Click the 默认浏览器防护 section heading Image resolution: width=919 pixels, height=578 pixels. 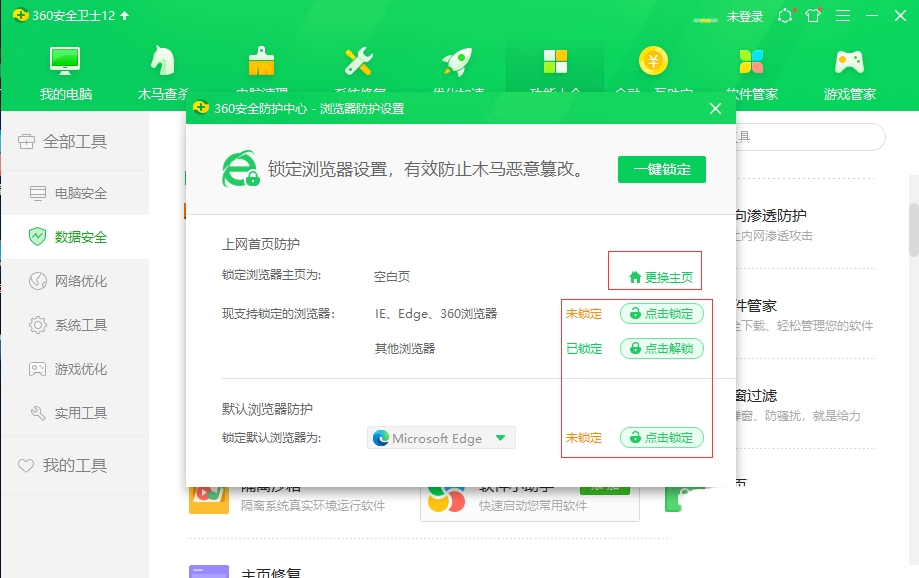pos(267,409)
